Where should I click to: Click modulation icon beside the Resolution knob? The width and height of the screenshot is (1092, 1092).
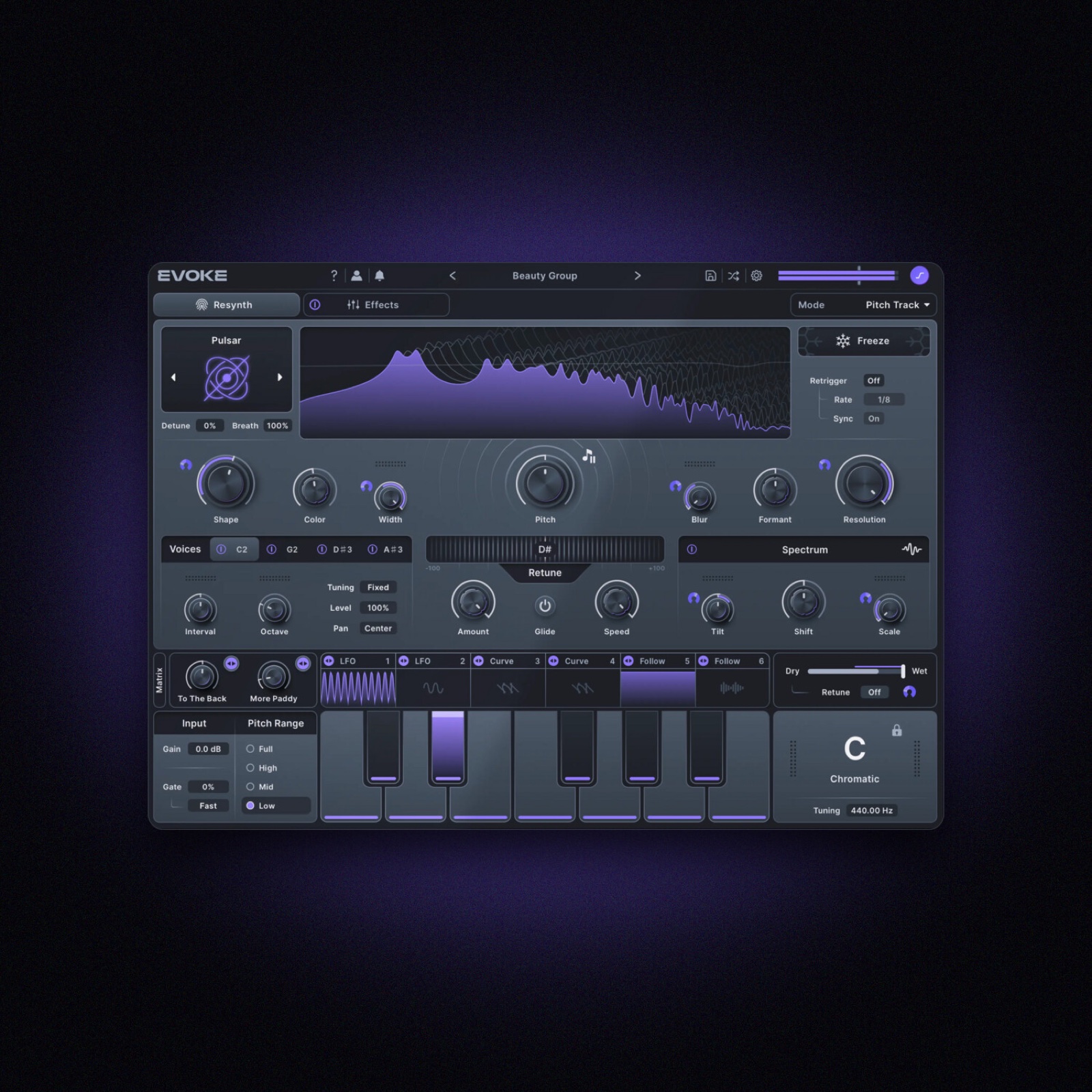[824, 465]
